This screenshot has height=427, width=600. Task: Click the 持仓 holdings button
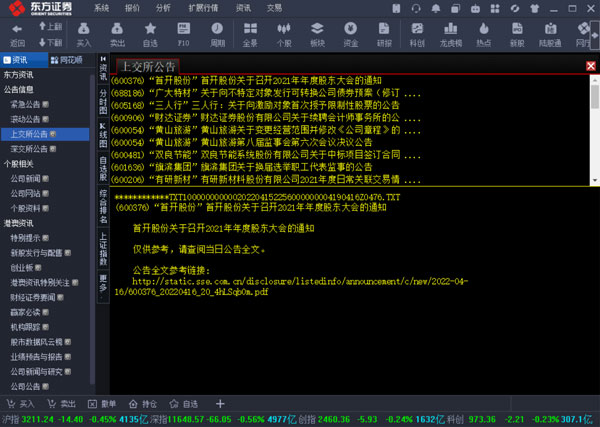click(x=143, y=404)
